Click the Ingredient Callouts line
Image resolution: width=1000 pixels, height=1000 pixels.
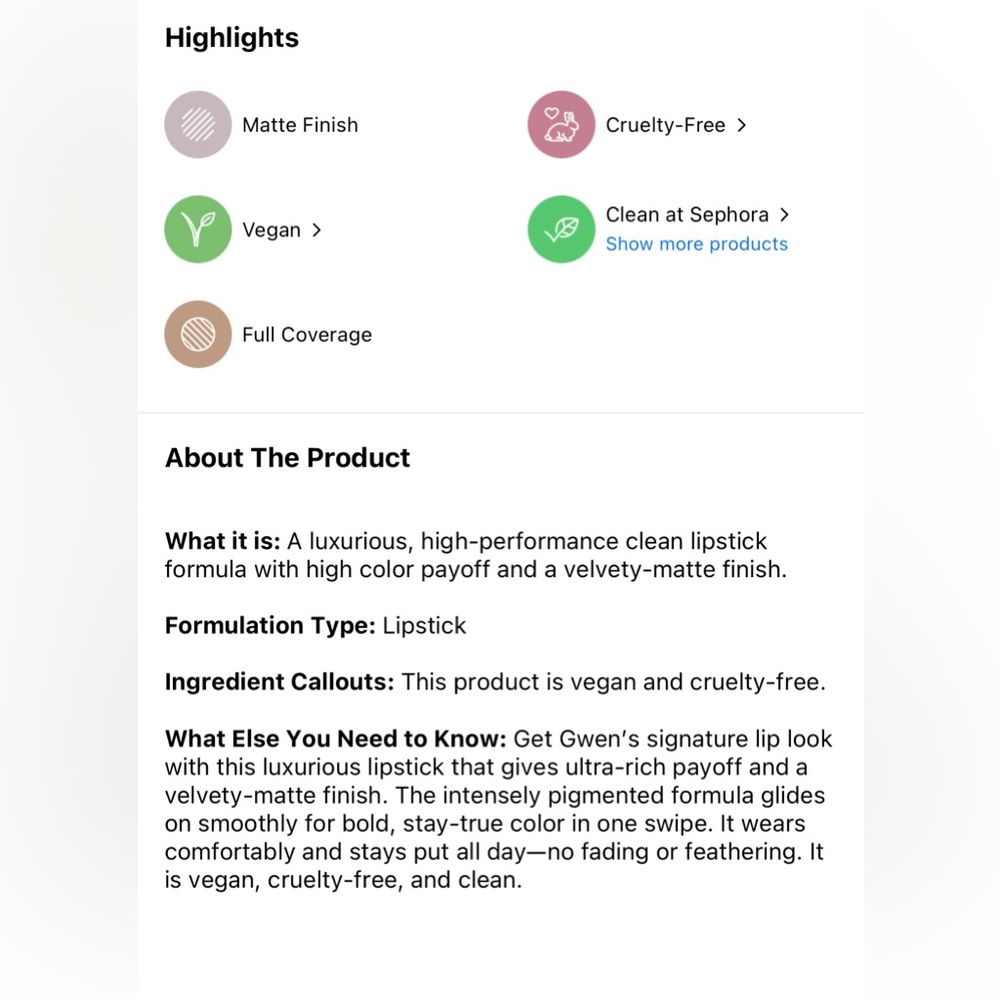click(495, 682)
